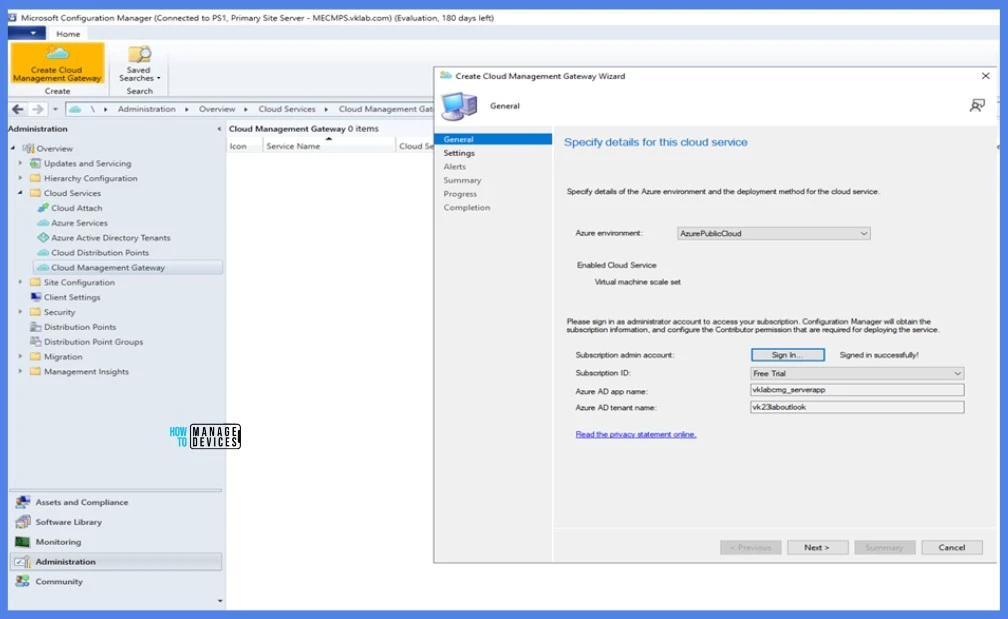Open the Community workspace
The height and width of the screenshot is (619, 1008).
click(x=59, y=581)
